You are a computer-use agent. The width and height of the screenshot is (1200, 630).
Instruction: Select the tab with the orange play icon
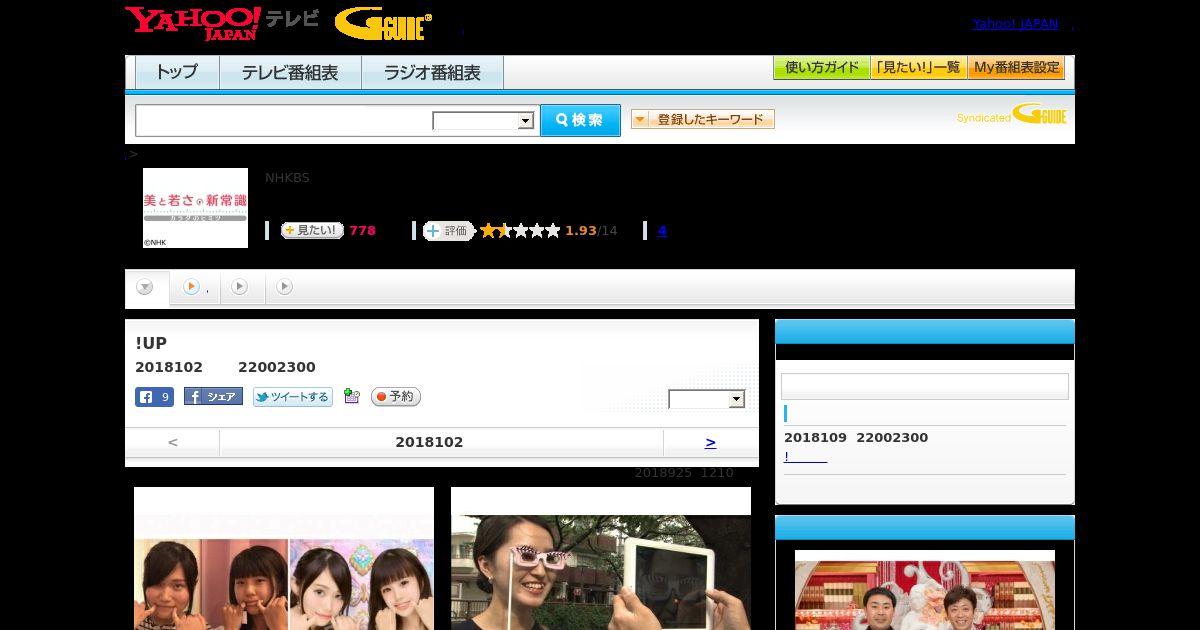[x=194, y=288]
